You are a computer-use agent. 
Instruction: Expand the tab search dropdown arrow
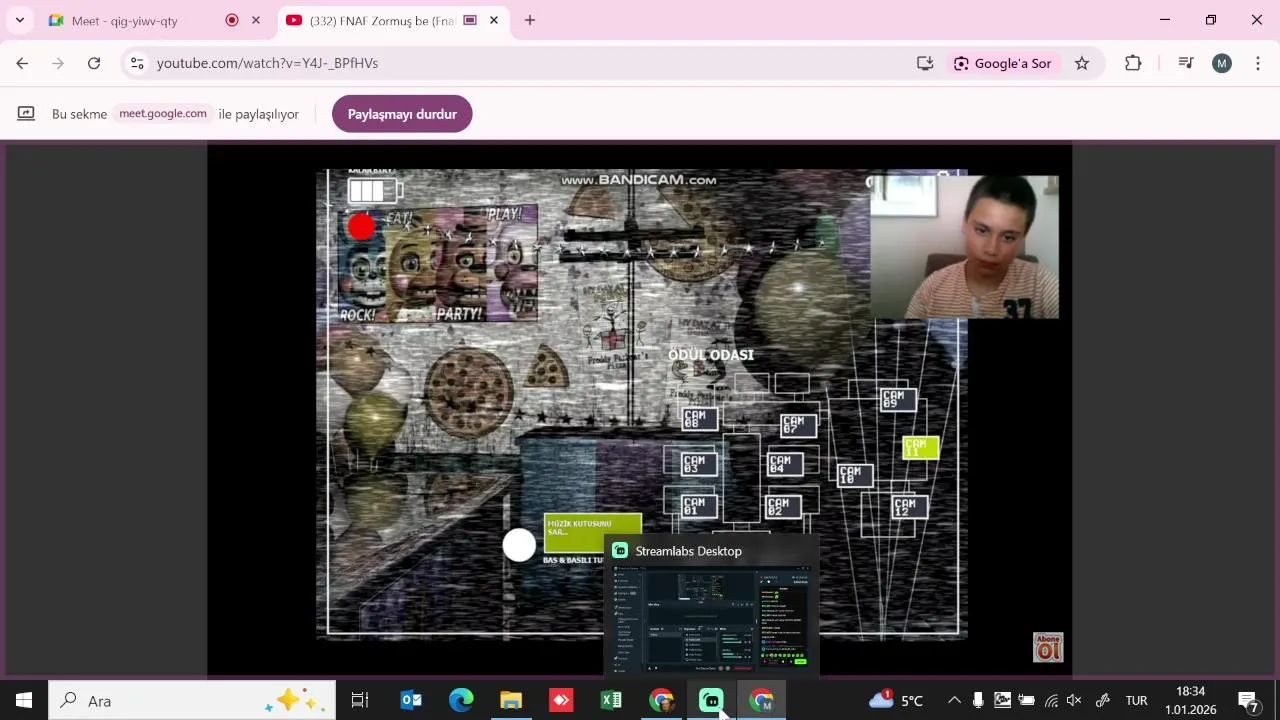[19, 20]
